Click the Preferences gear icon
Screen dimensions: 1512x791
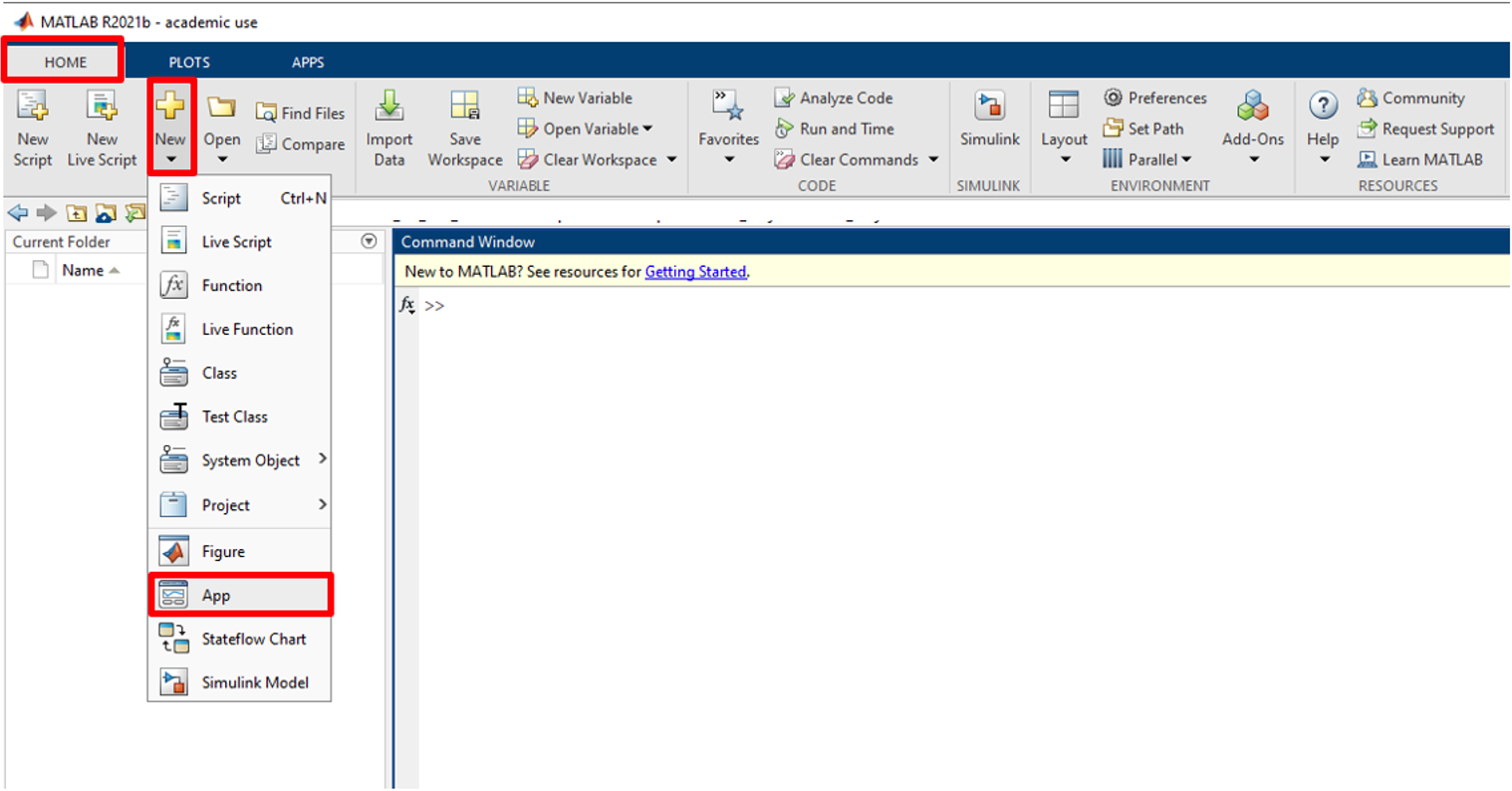tap(1113, 98)
